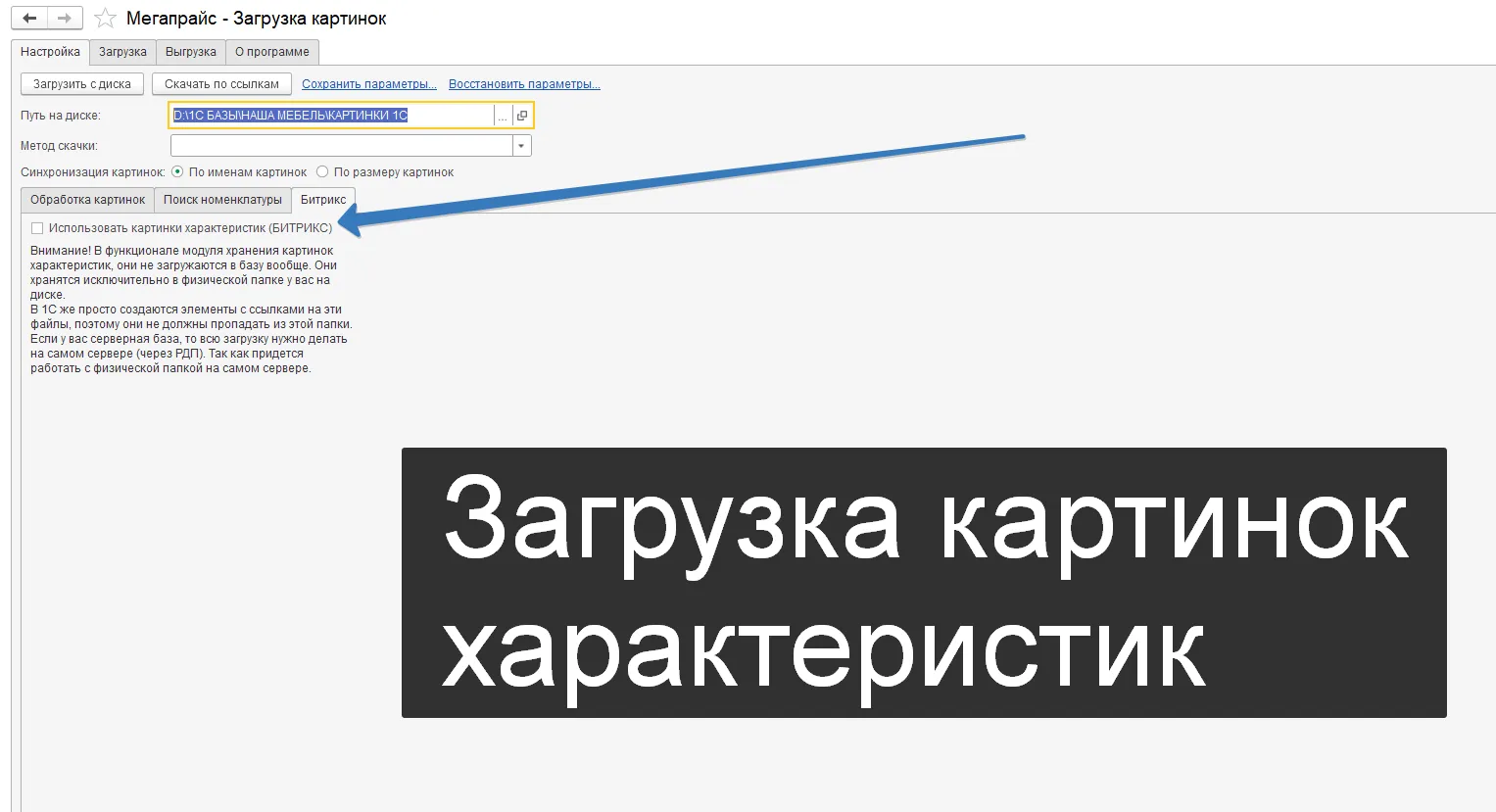Switch to the Настройка tab
This screenshot has width=1496, height=812.
coord(50,52)
